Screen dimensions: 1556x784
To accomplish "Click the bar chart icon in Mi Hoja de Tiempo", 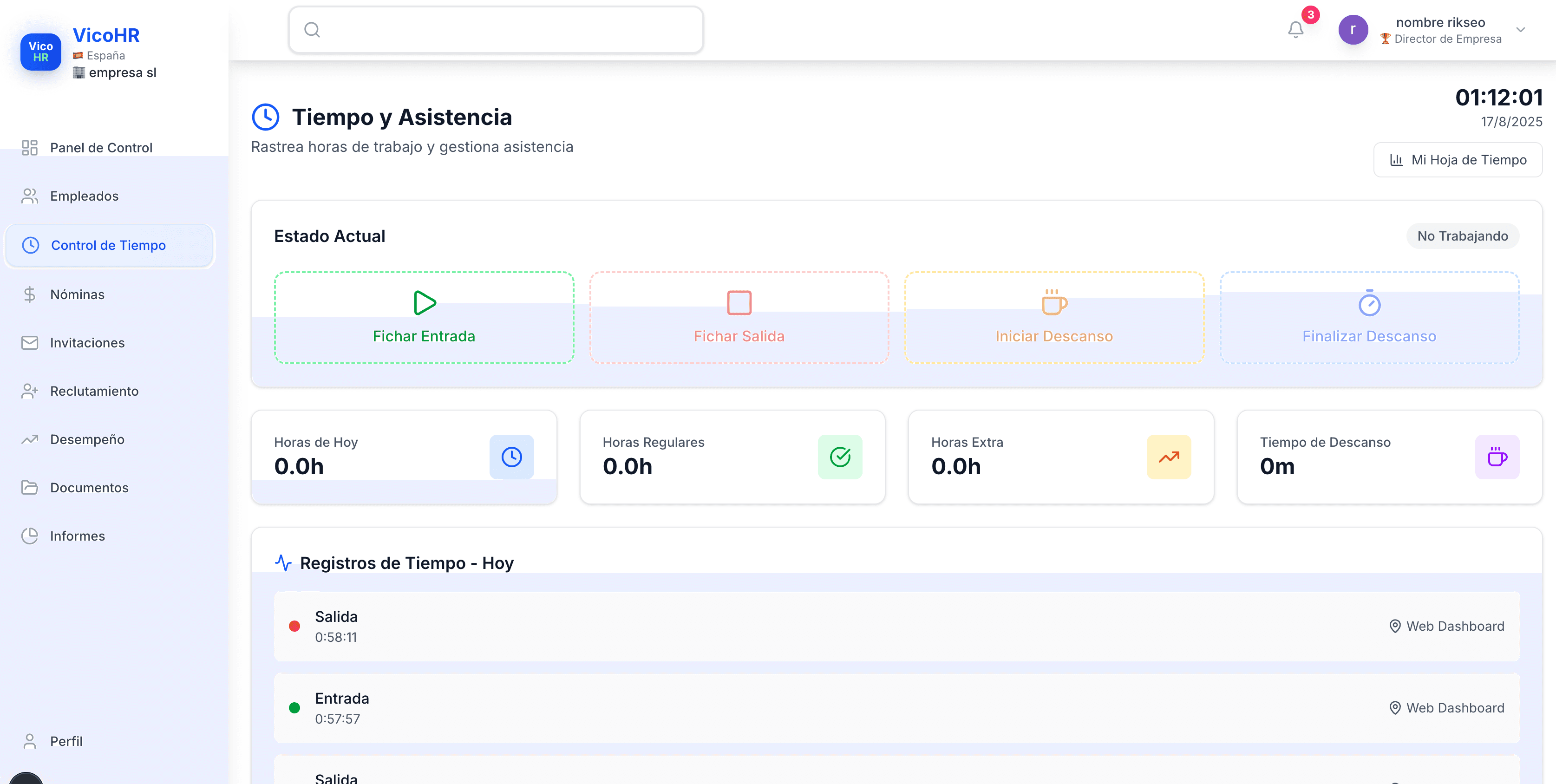I will tap(1396, 160).
